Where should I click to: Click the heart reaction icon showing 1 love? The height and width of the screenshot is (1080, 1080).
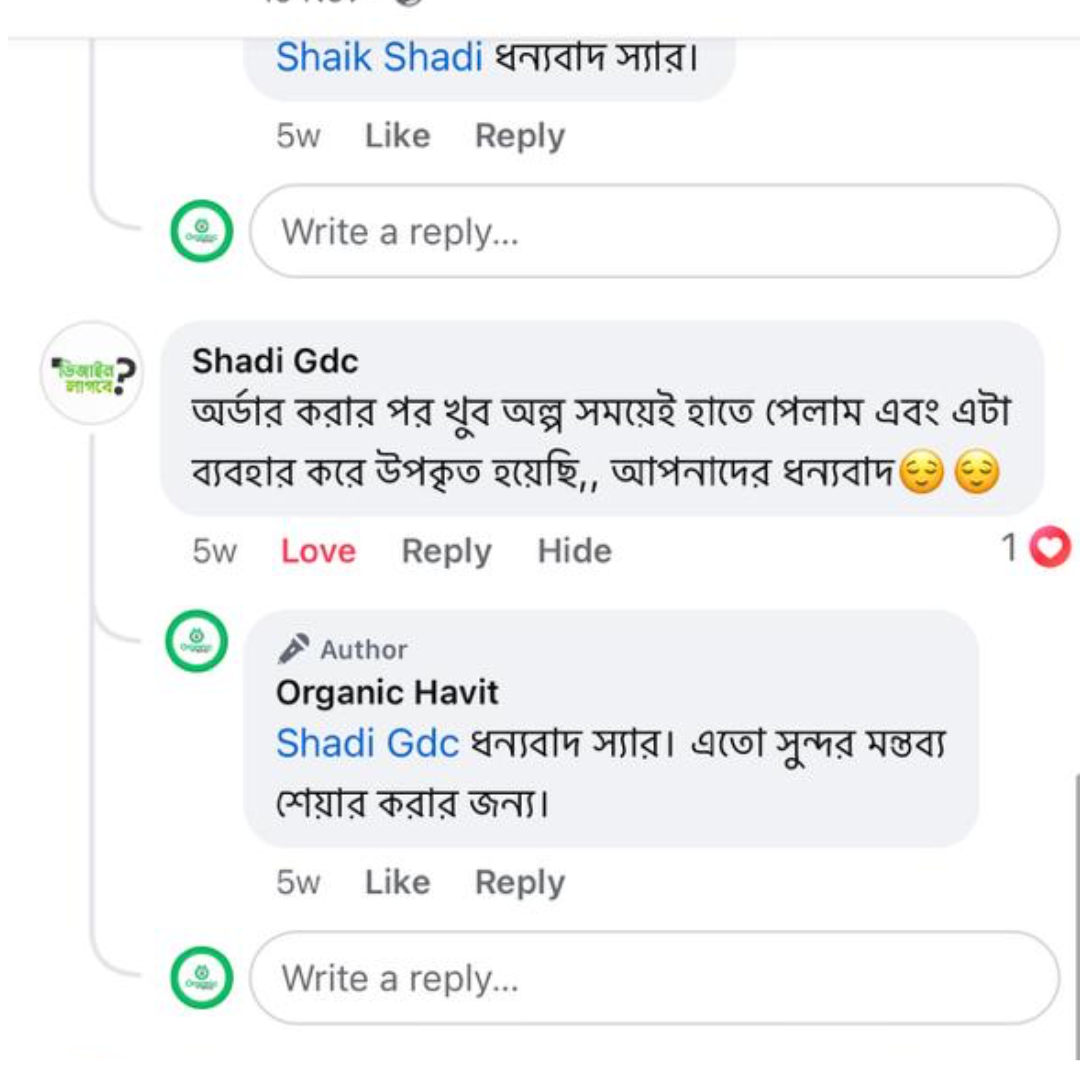pyautogui.click(x=1050, y=549)
